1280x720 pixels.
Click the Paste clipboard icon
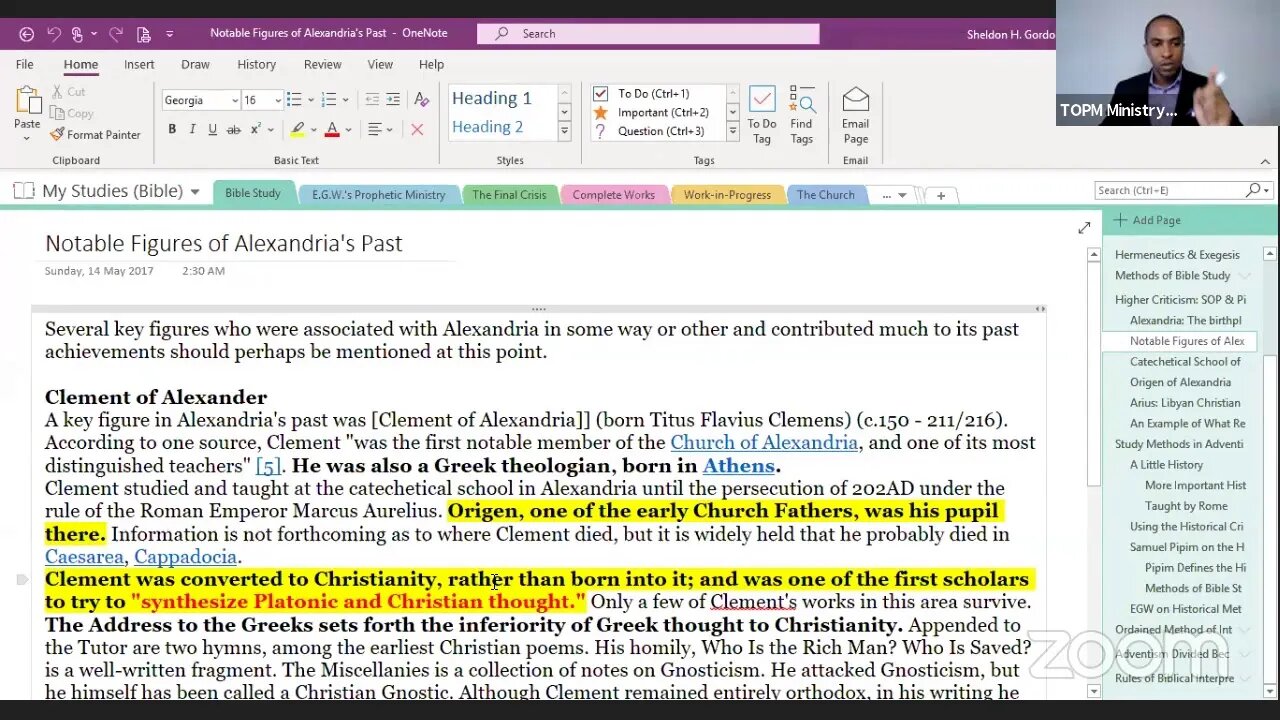[27, 100]
